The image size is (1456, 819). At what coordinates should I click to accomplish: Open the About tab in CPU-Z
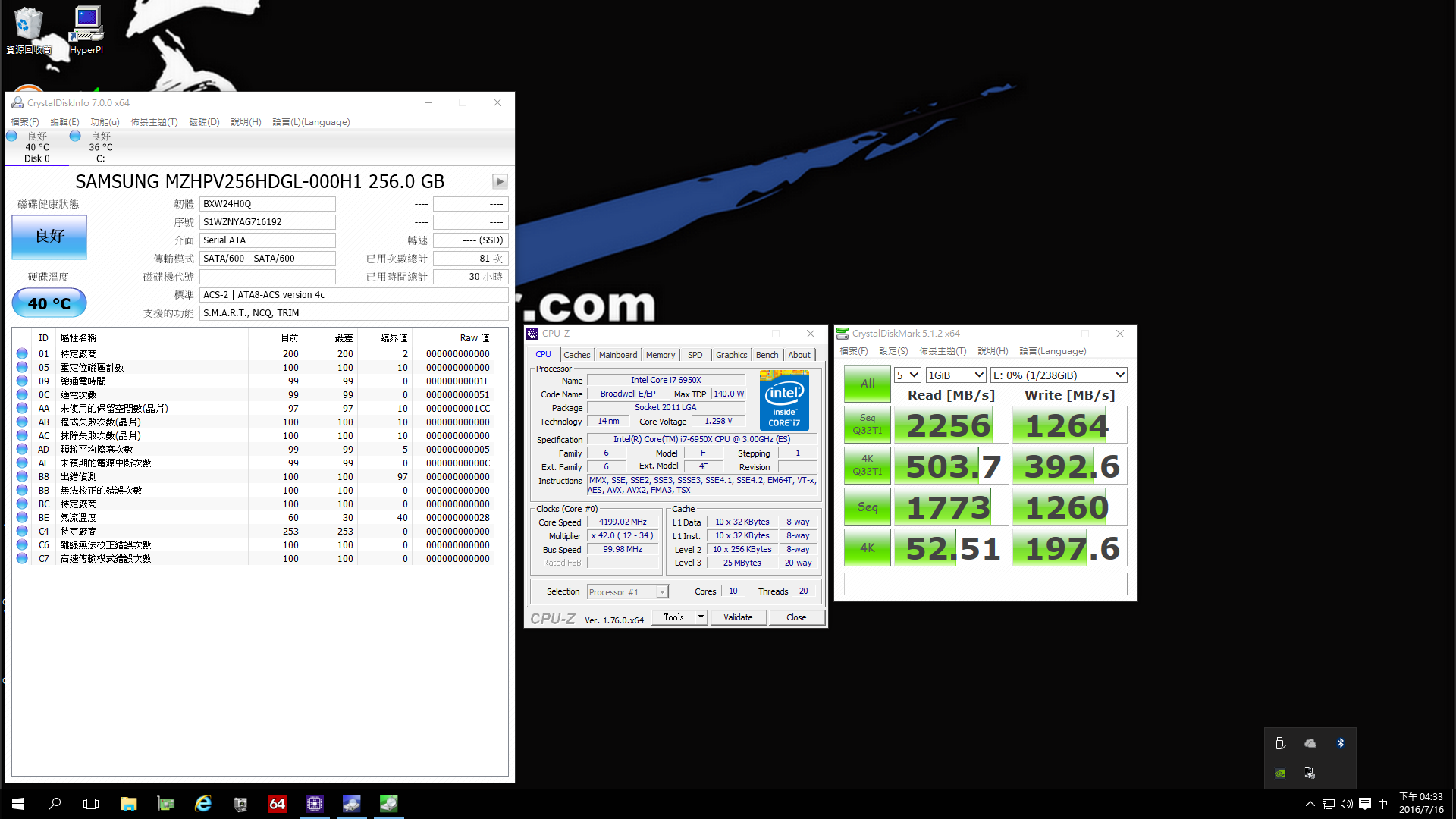[799, 355]
